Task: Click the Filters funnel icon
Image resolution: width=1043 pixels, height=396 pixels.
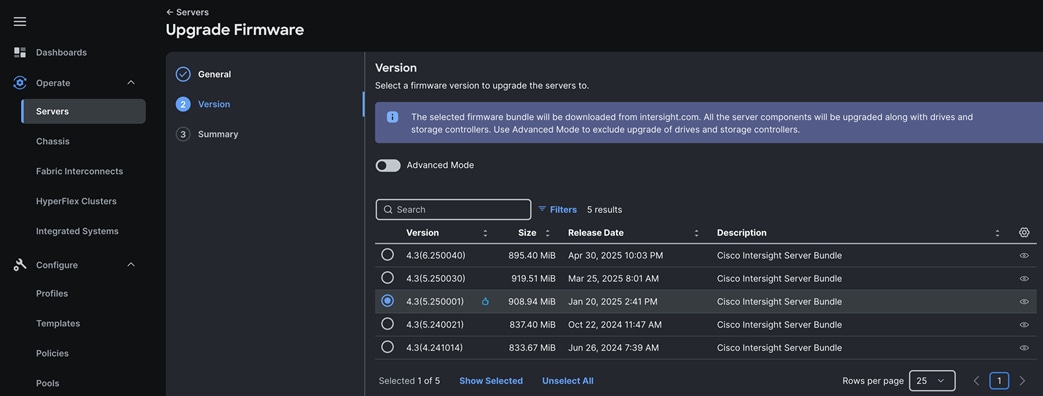Action: click(x=542, y=209)
